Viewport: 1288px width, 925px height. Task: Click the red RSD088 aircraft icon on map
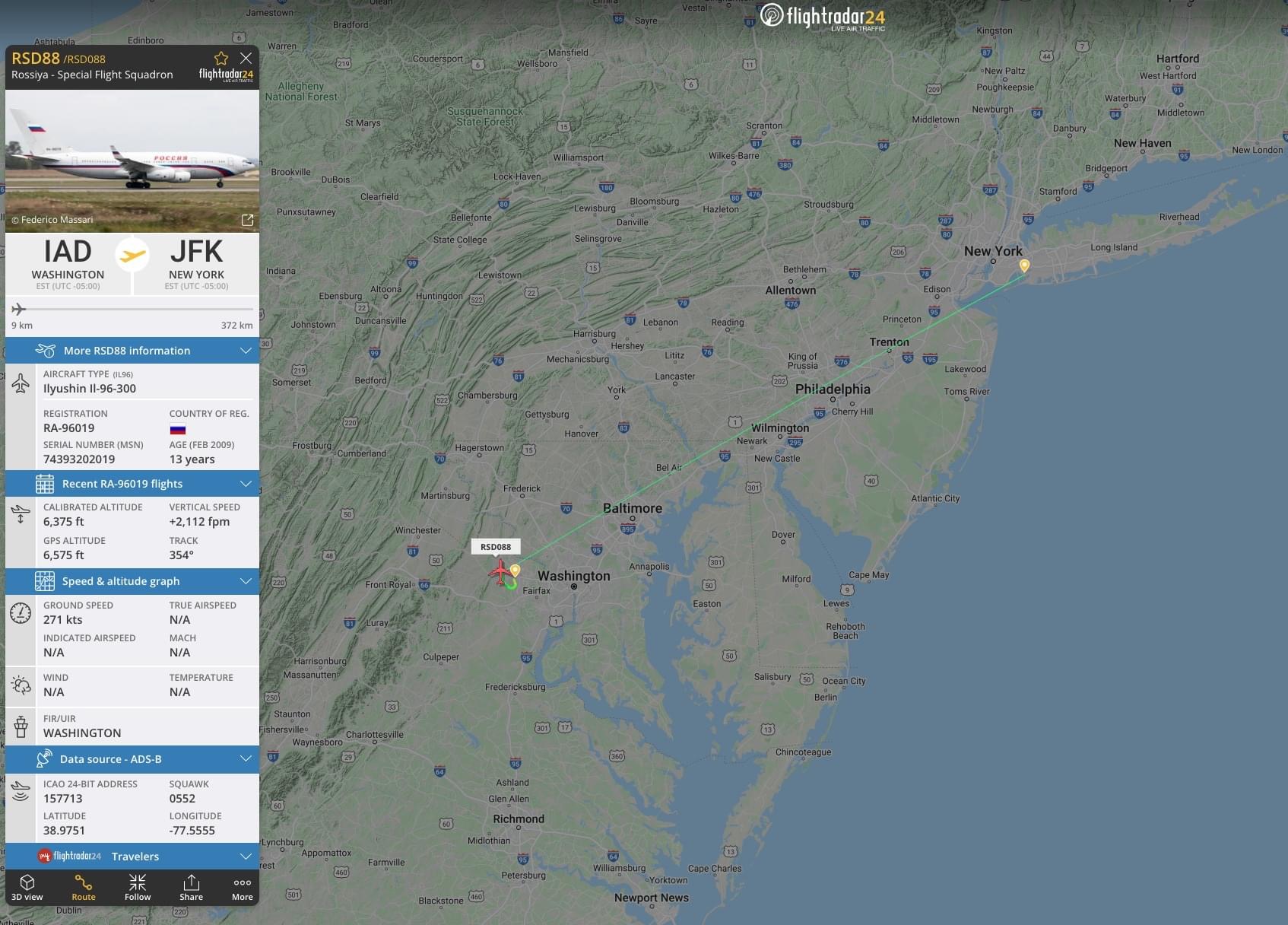point(500,571)
